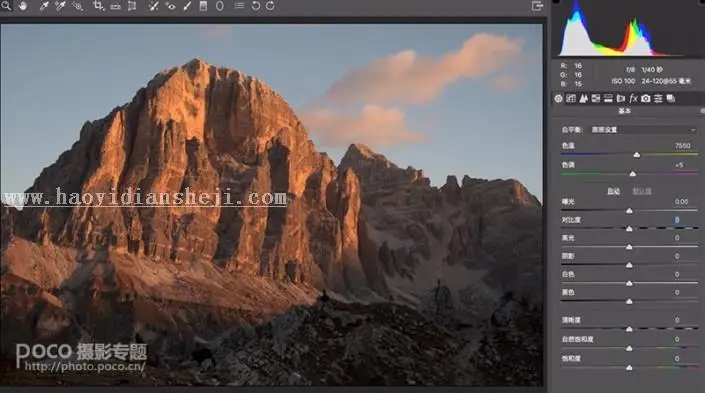Toggle full screen mode icon
The height and width of the screenshot is (393, 705).
point(537,6)
